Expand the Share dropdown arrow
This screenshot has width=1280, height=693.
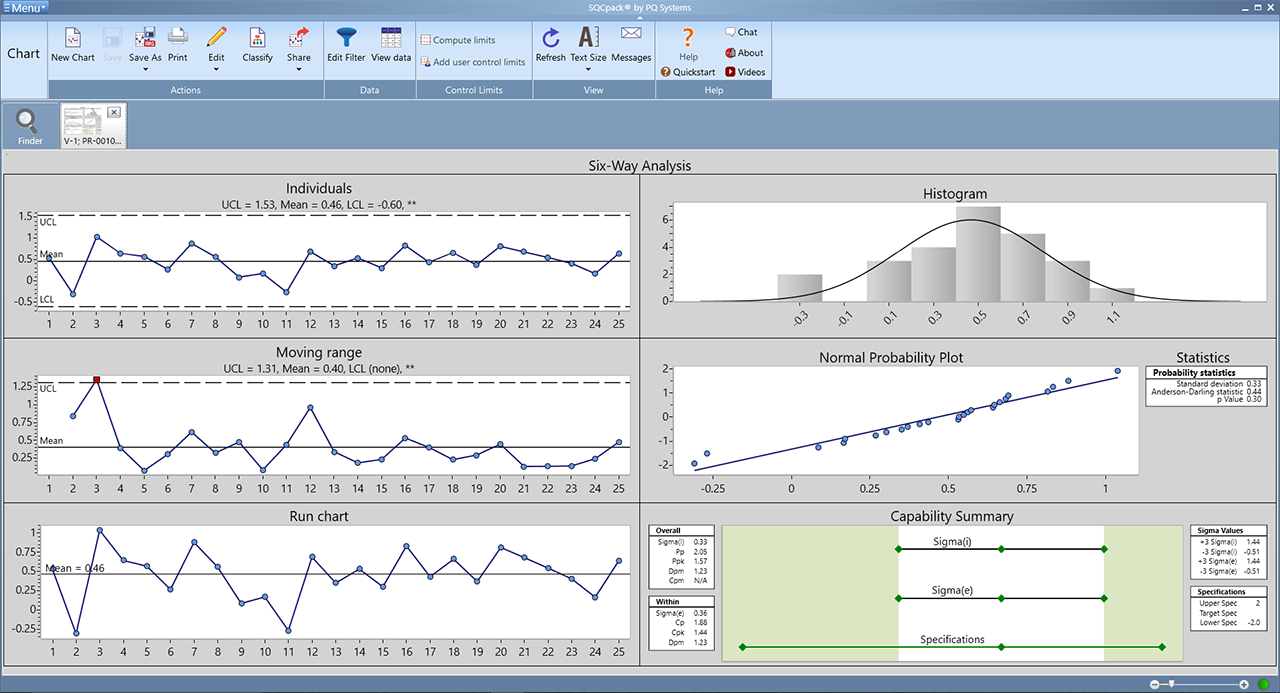click(x=298, y=68)
